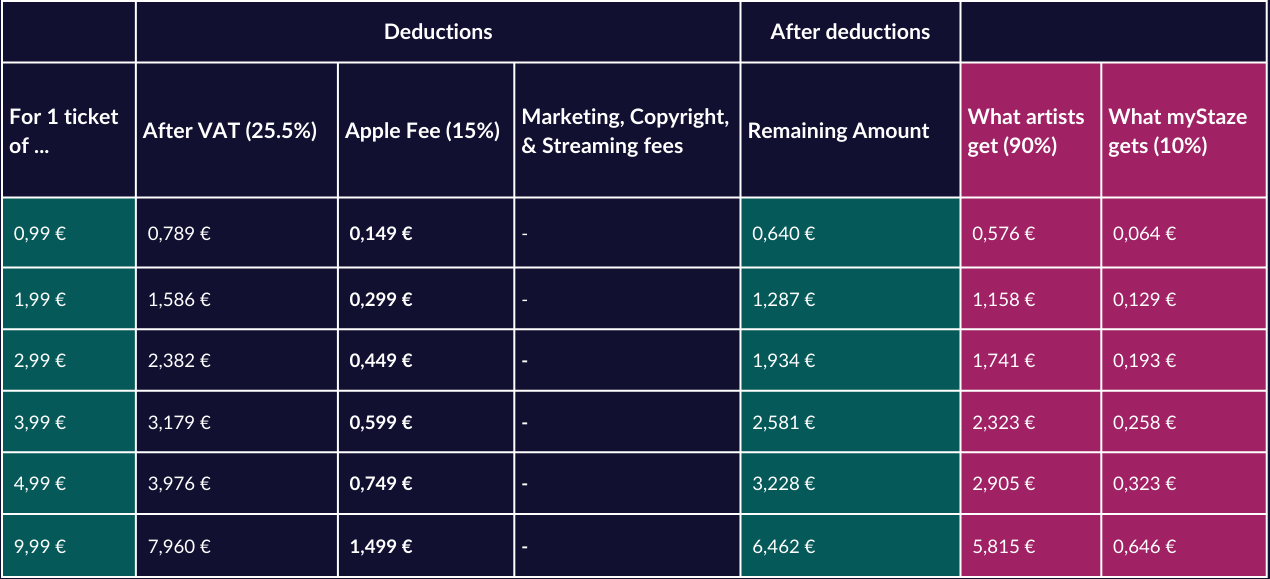1270x579 pixels.
Task: Click the 2,99 € ticket price cell
Action: tap(69, 360)
